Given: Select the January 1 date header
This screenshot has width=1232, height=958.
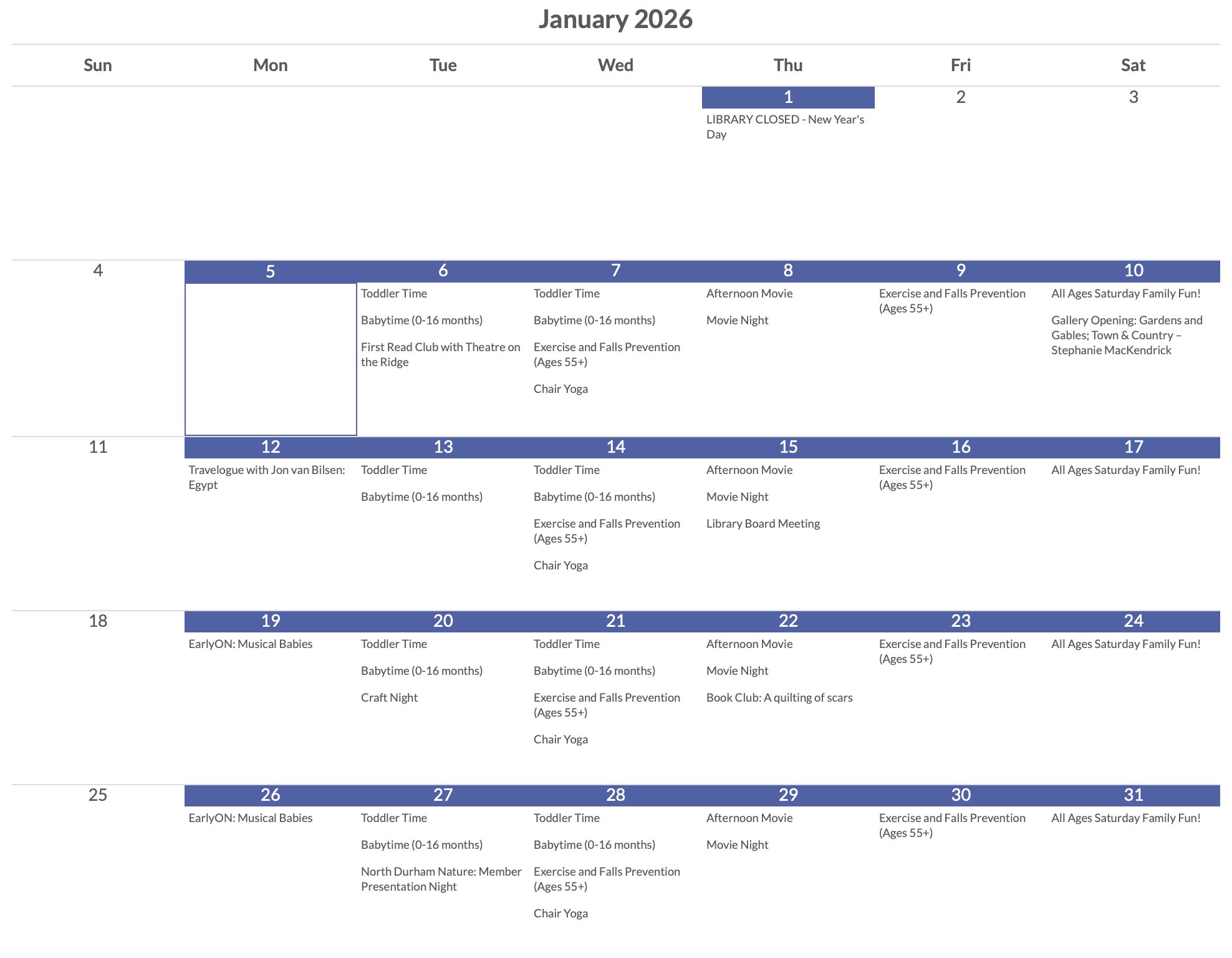Looking at the screenshot, I should 788,97.
